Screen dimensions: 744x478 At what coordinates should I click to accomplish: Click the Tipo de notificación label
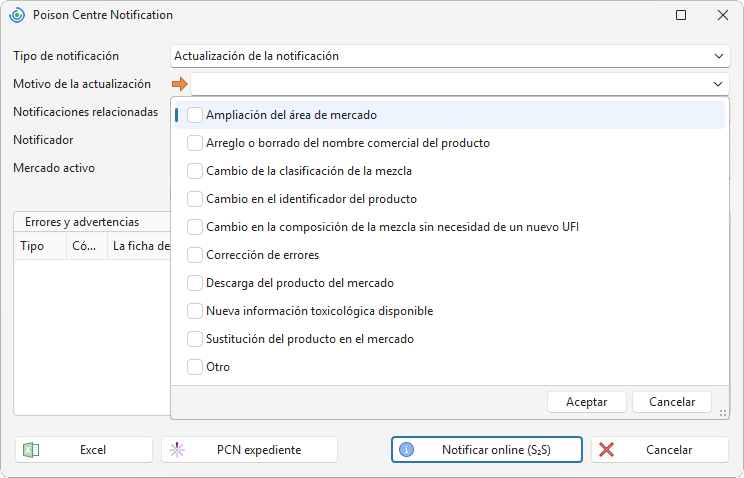click(66, 56)
